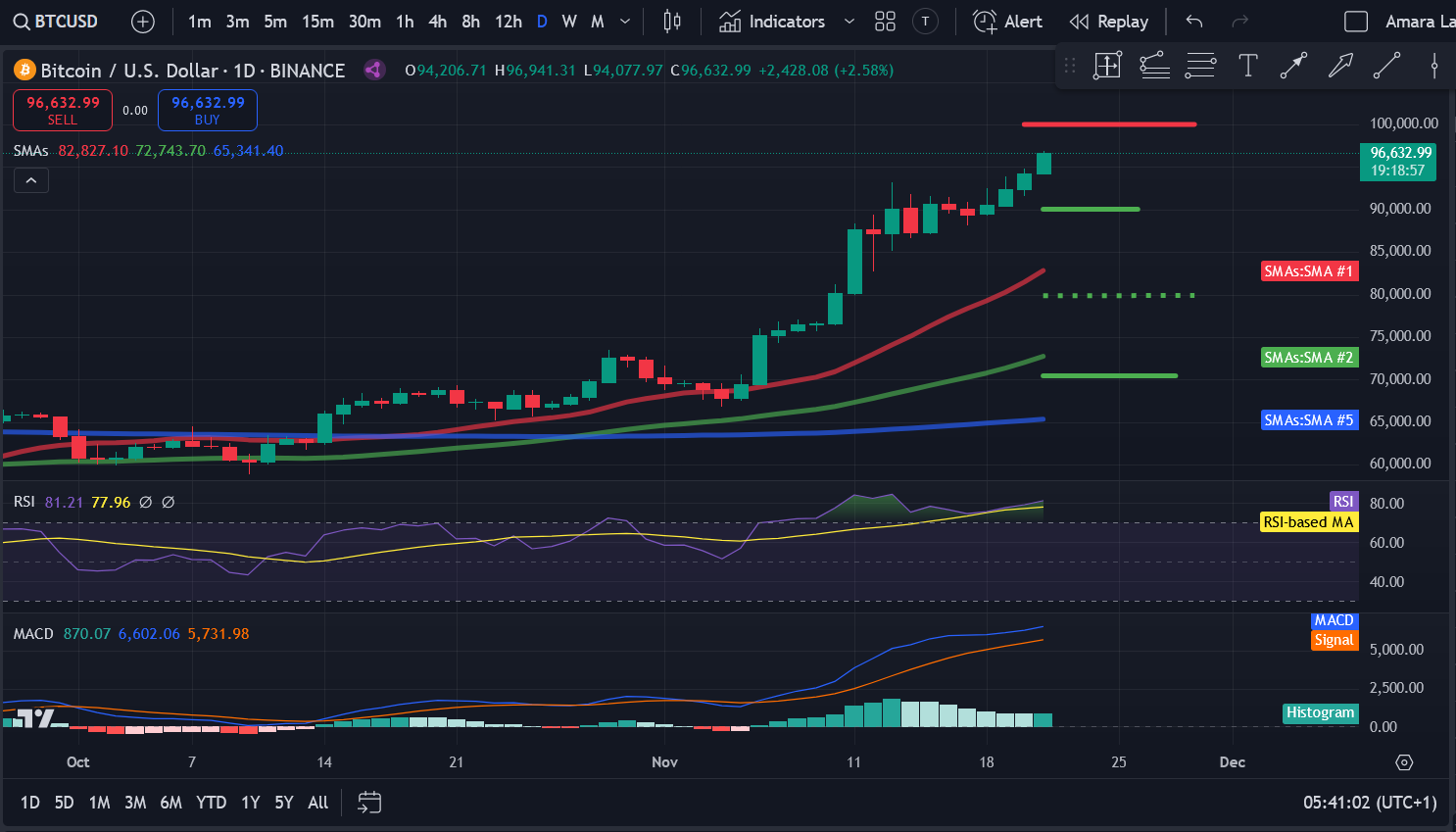Open the MACD indicator legend
Image resolution: width=1456 pixels, height=832 pixels.
click(x=33, y=634)
